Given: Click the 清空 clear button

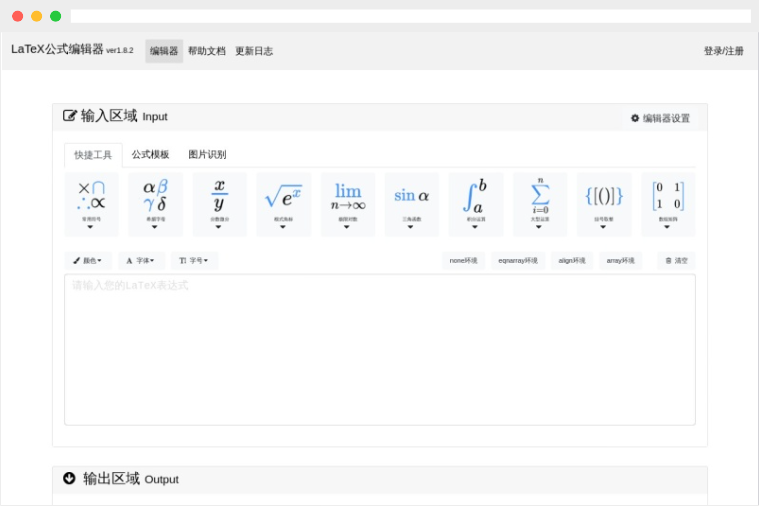Looking at the screenshot, I should (x=676, y=261).
